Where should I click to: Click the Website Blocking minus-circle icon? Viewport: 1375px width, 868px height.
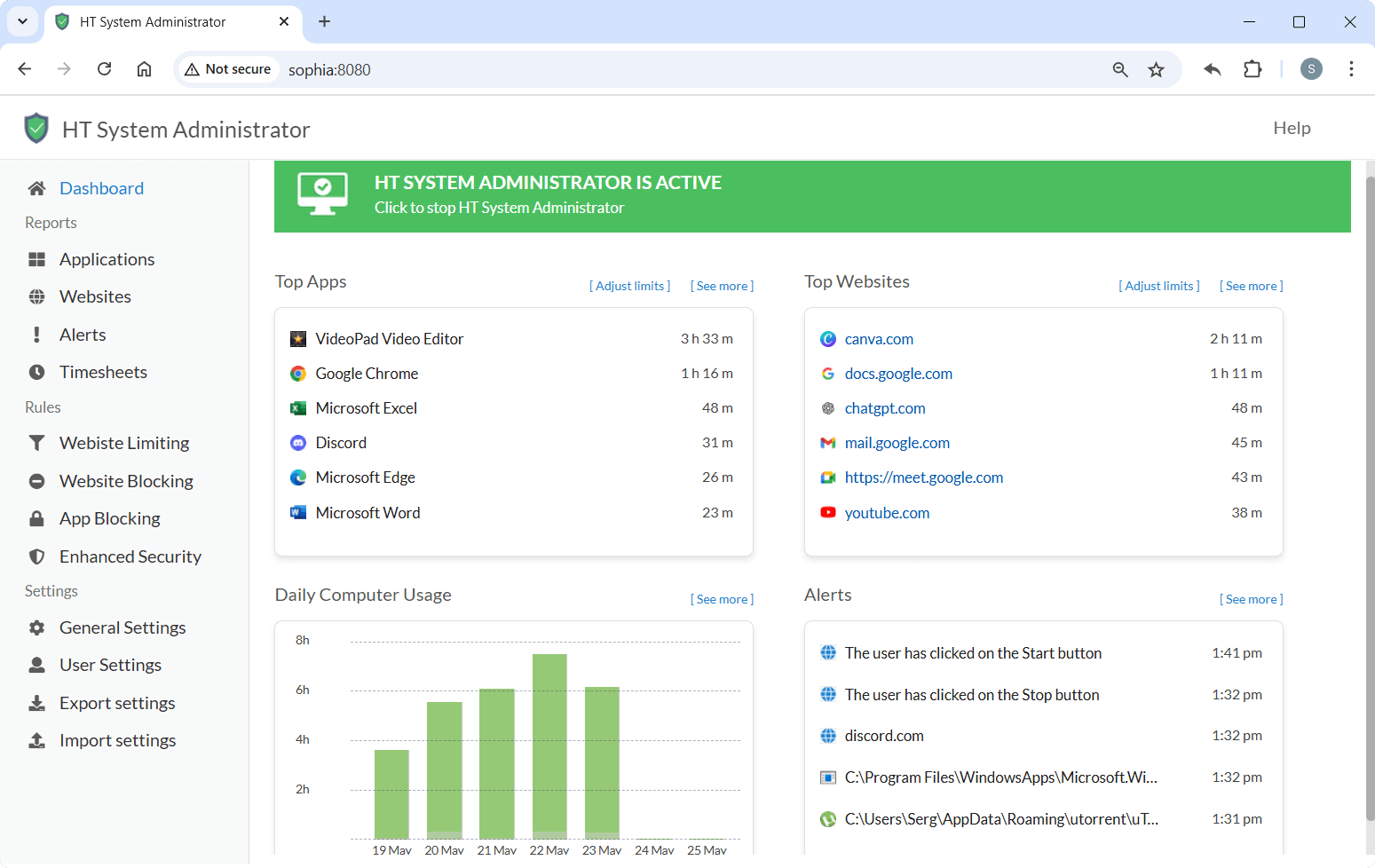click(x=36, y=481)
